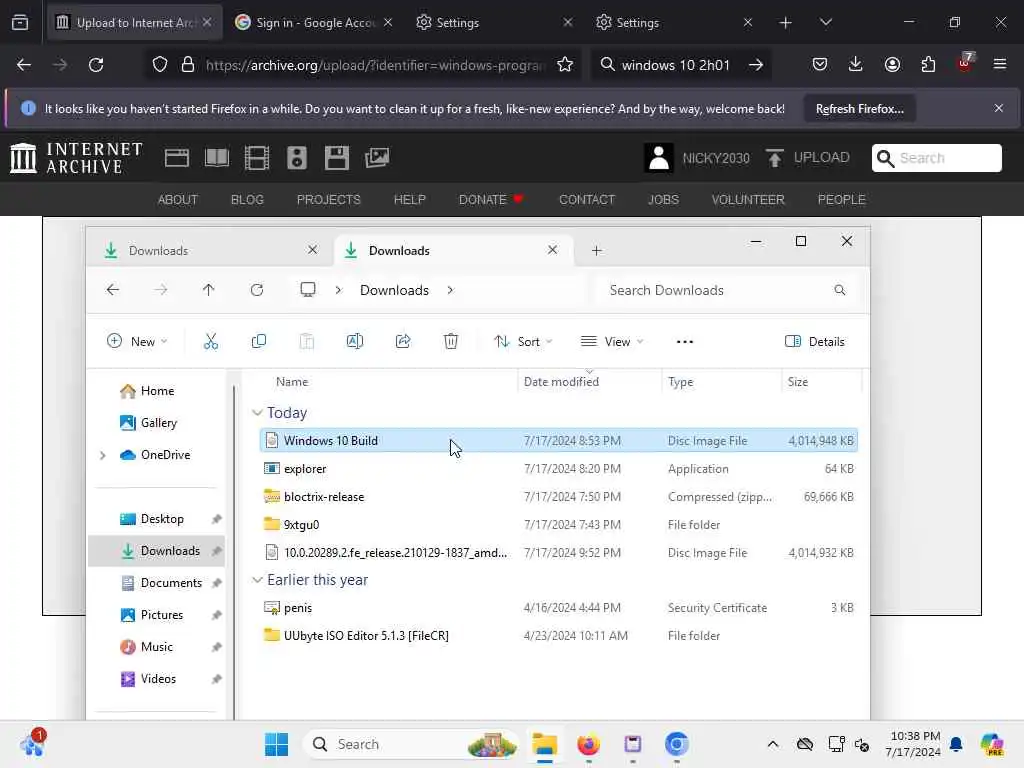1024x768 pixels.
Task: Collapse the Earlier this year group
Action: point(257,580)
